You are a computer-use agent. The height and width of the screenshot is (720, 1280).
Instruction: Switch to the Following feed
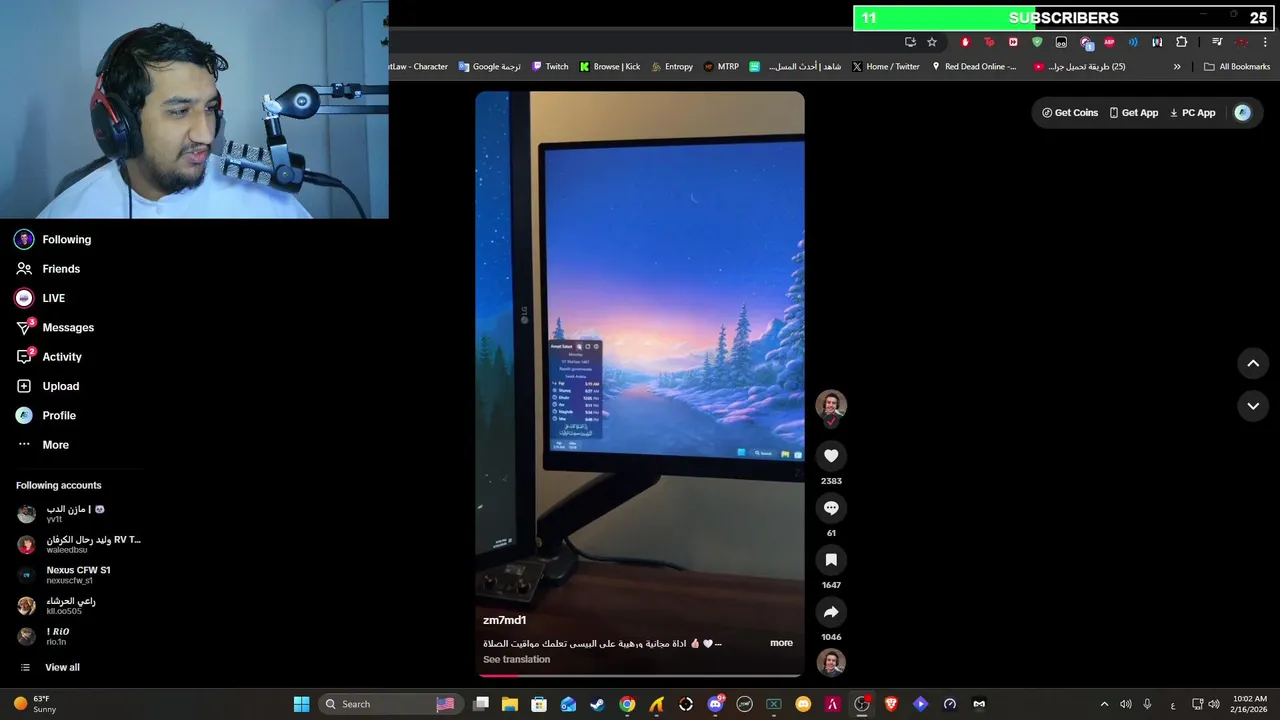click(x=53, y=240)
